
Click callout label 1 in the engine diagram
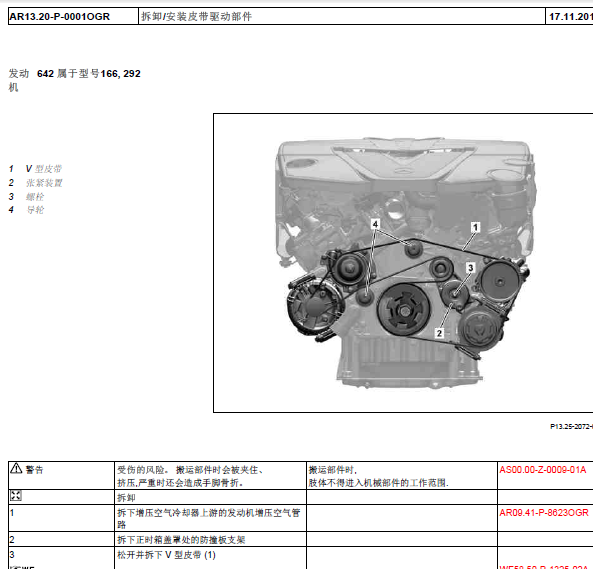(475, 227)
